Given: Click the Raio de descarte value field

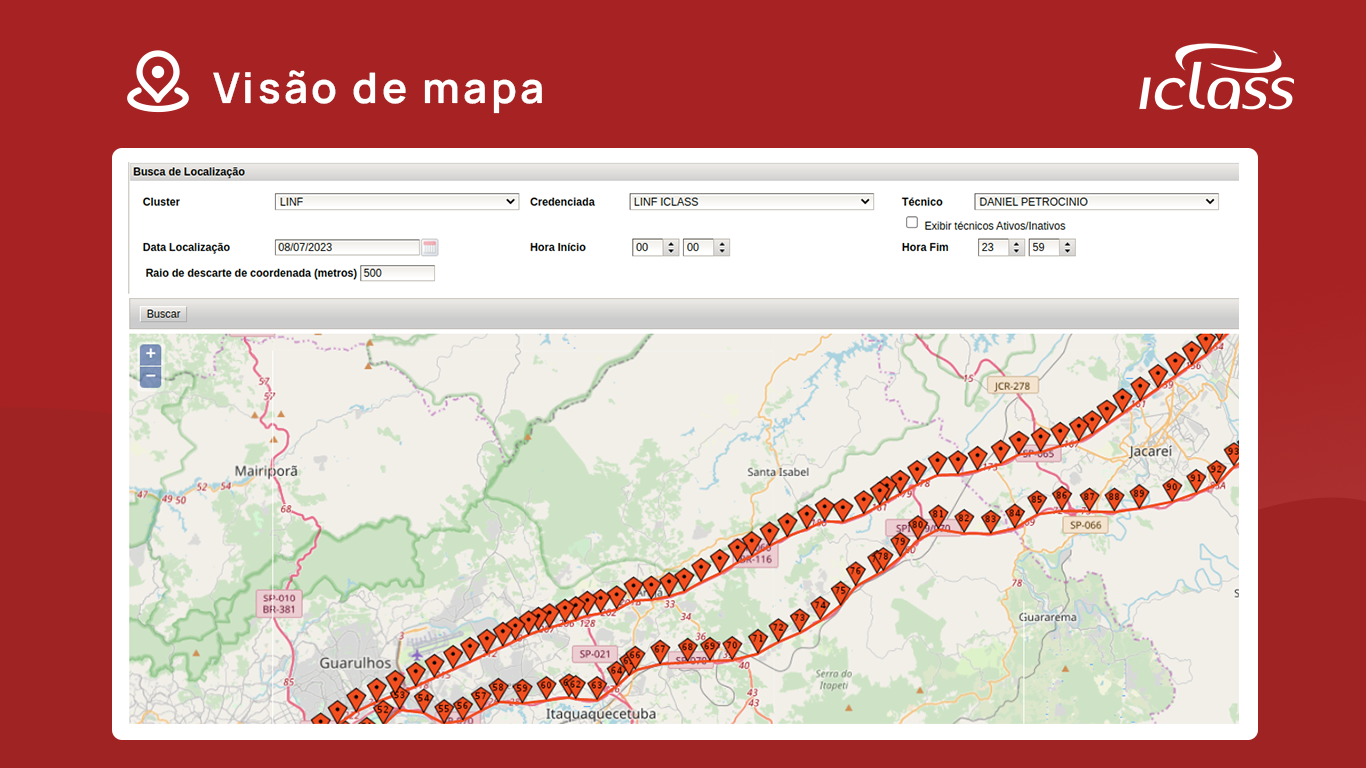Looking at the screenshot, I should 397,272.
